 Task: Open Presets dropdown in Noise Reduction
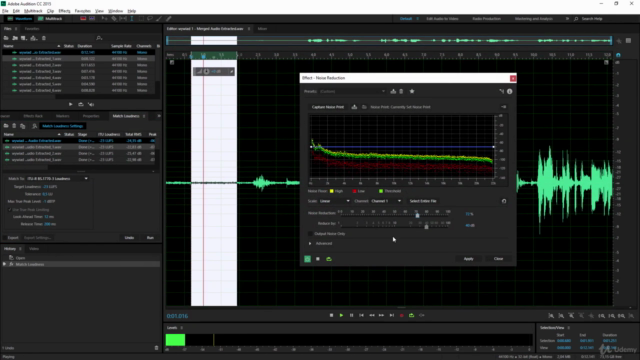tap(352, 91)
